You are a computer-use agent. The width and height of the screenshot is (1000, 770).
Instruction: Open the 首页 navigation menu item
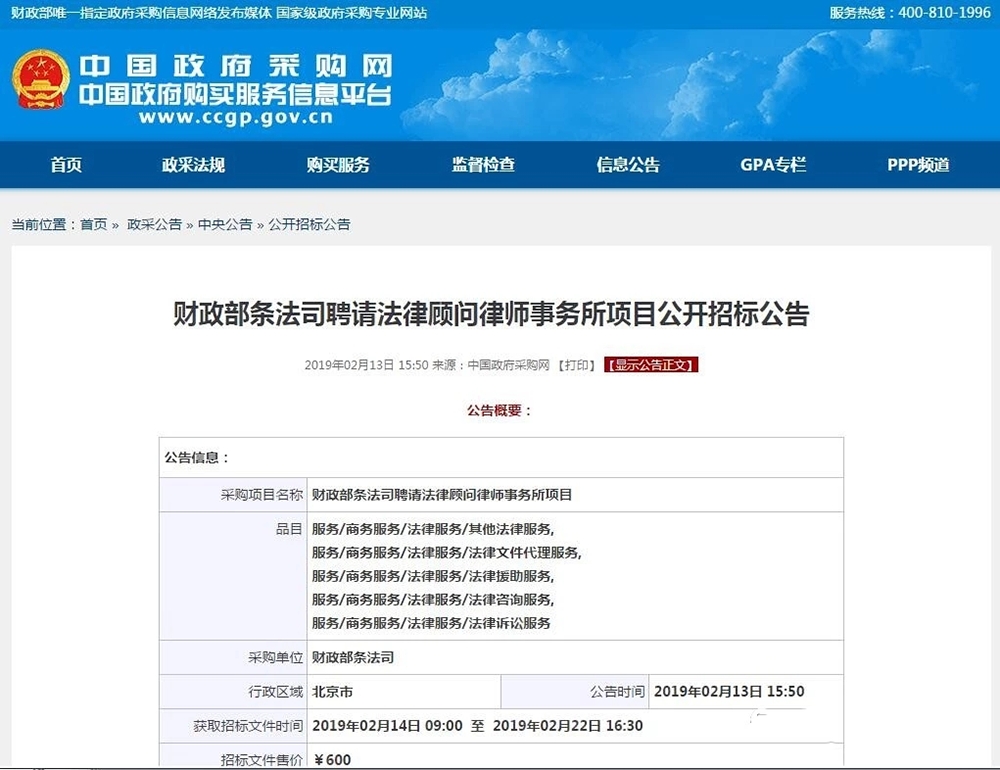click(66, 165)
